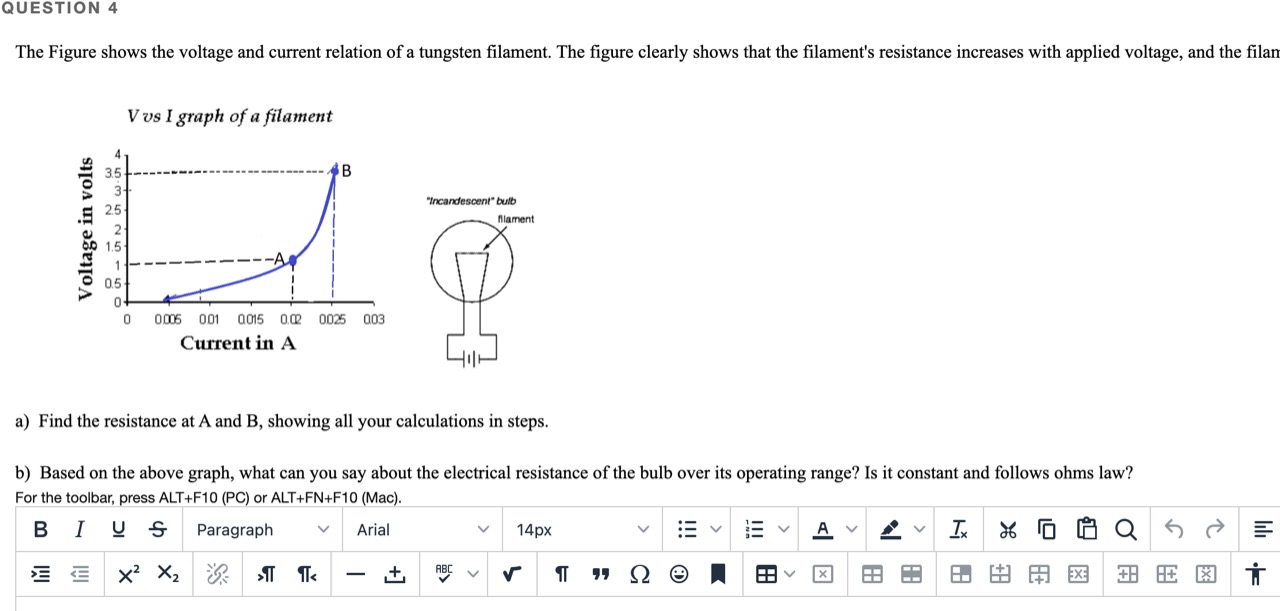Open table cell properties icon
Image resolution: width=1280 pixels, height=611 pixels.
click(960, 574)
